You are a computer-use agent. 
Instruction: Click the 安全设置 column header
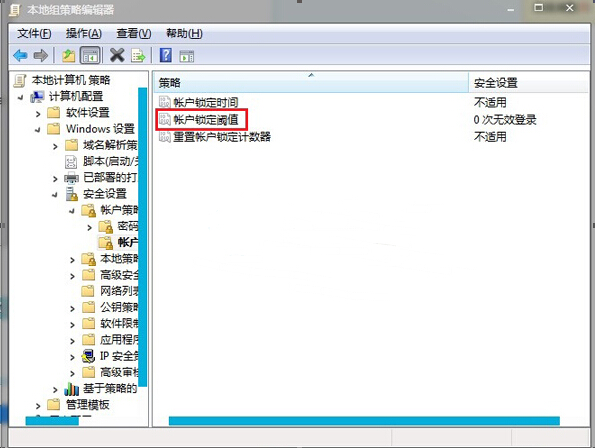pyautogui.click(x=528, y=82)
